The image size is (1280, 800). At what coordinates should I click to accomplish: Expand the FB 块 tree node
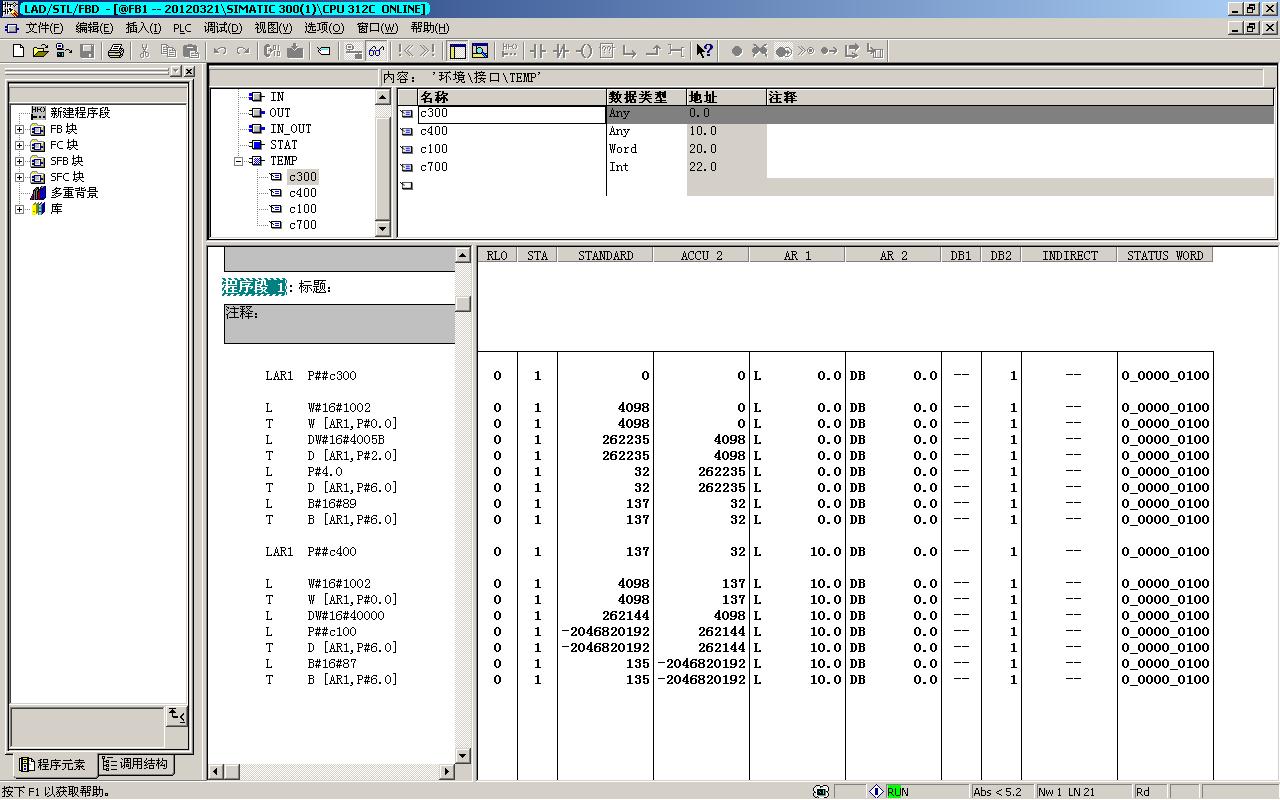[20, 129]
